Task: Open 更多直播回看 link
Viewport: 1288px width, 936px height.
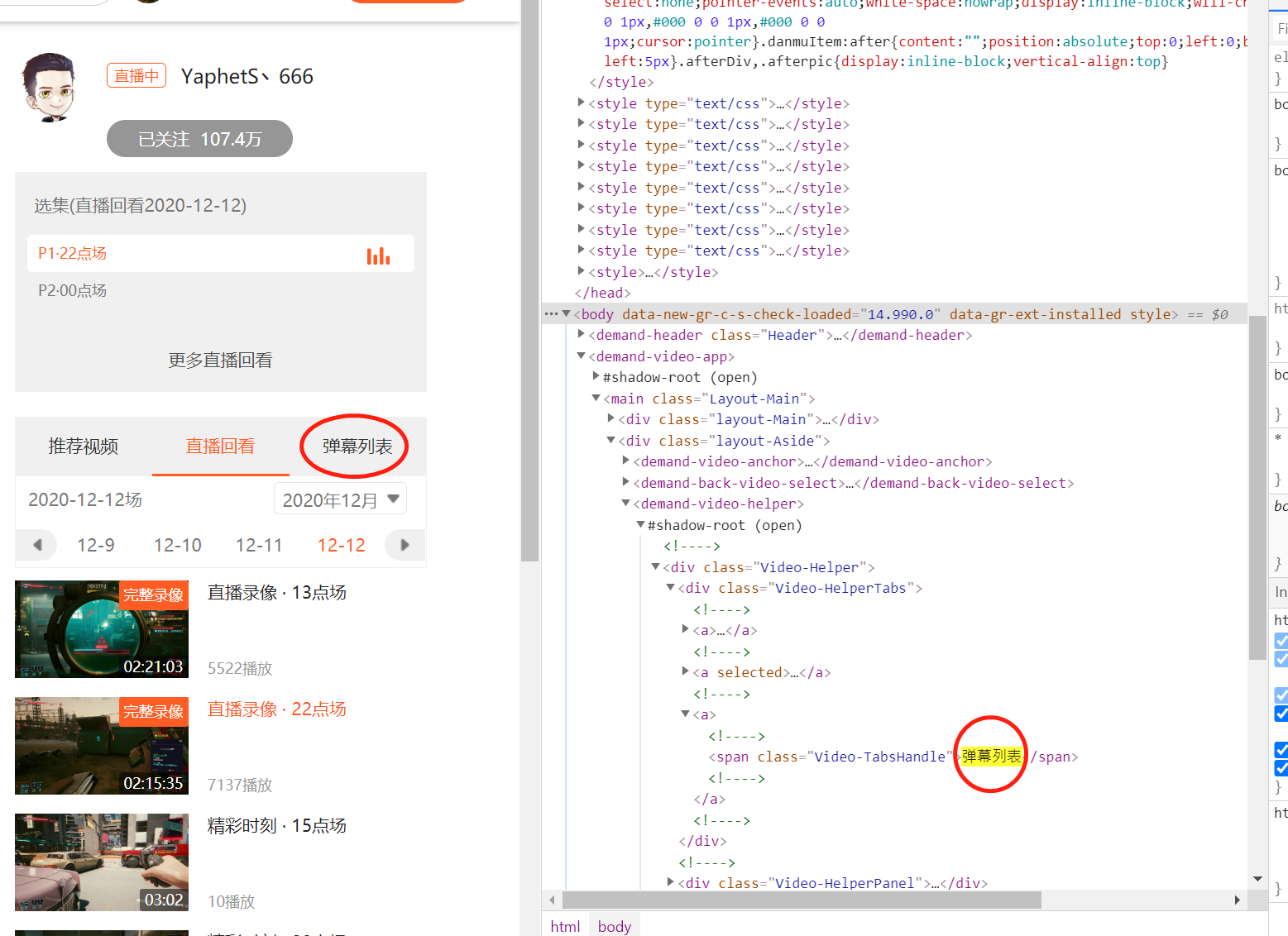Action: pos(220,361)
